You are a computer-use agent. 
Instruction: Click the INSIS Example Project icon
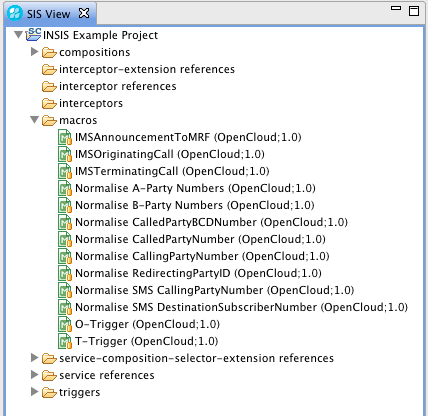tap(33, 35)
